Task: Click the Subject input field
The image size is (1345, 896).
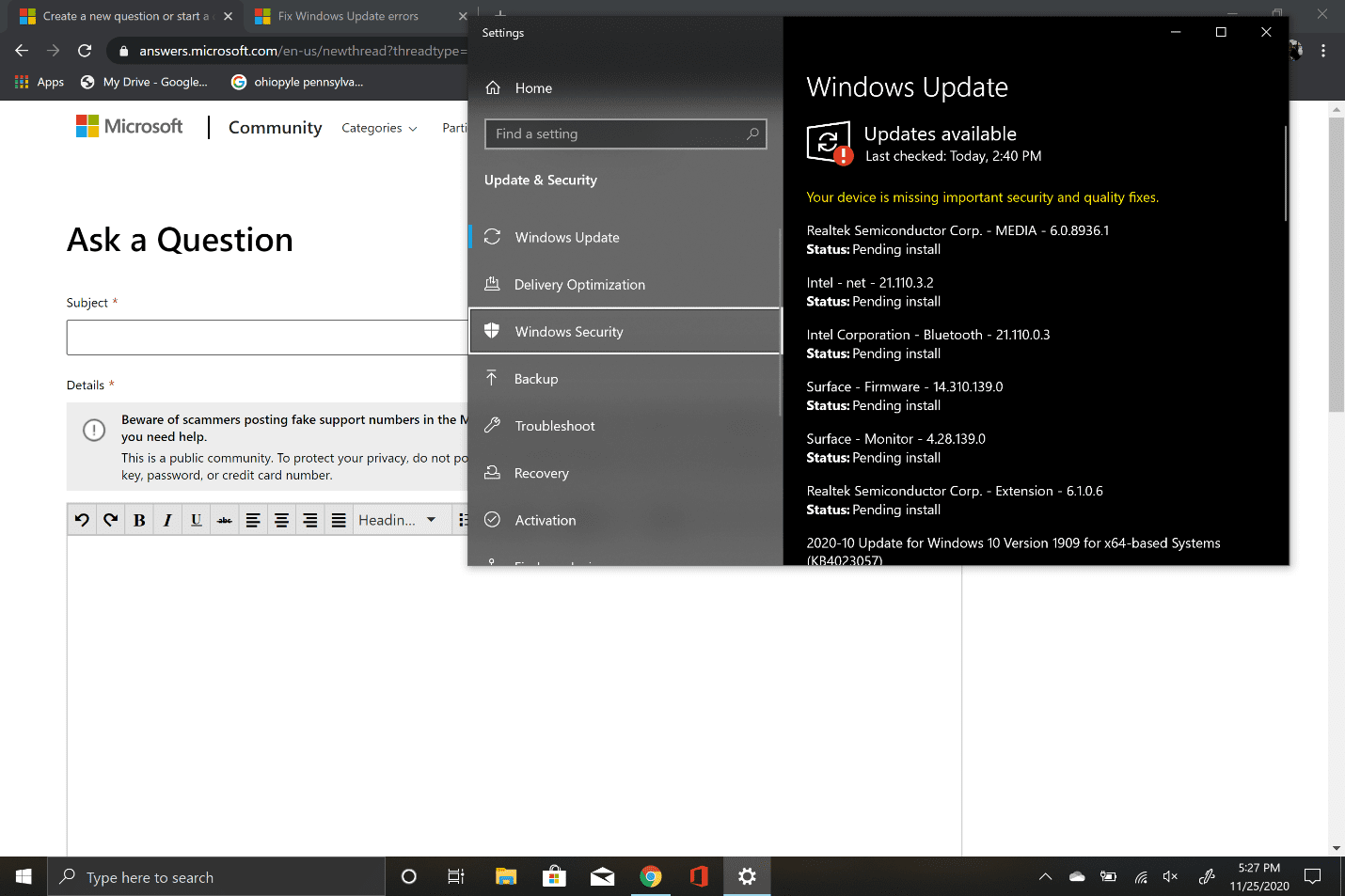Action: pyautogui.click(x=267, y=338)
